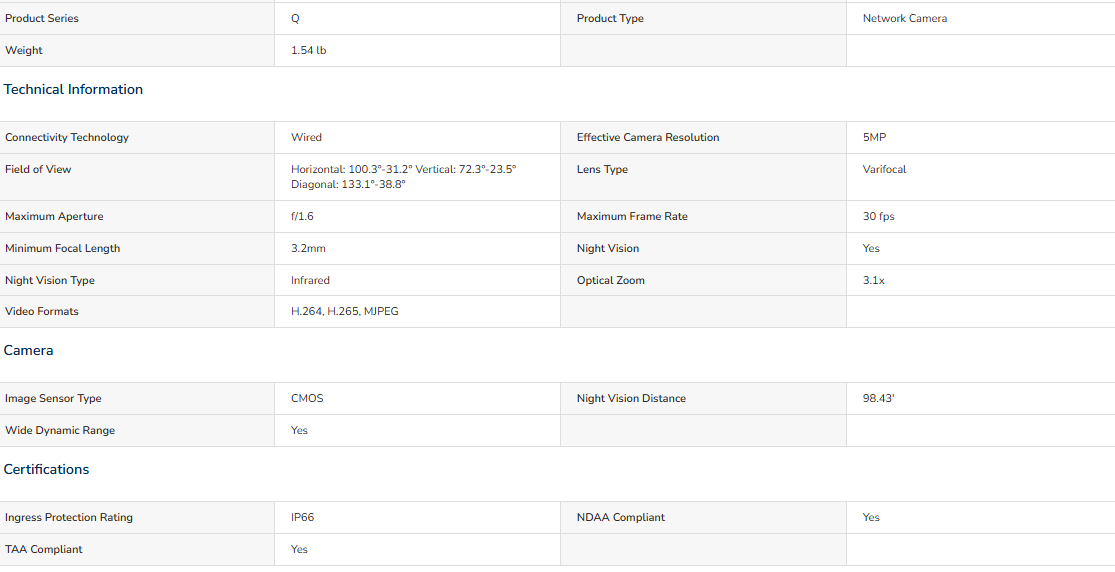The width and height of the screenshot is (1115, 572).
Task: Select the 3.1x optical zoom value
Action: click(x=874, y=280)
